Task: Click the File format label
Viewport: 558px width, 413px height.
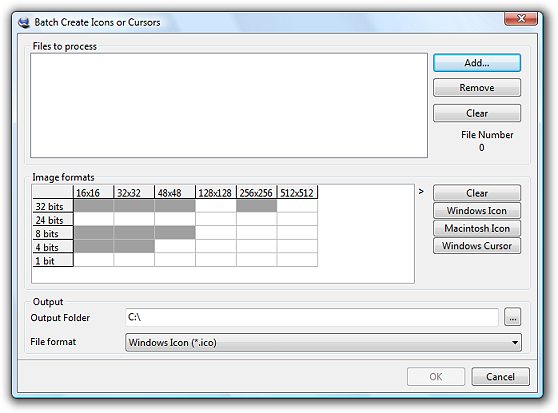Action: tap(53, 342)
